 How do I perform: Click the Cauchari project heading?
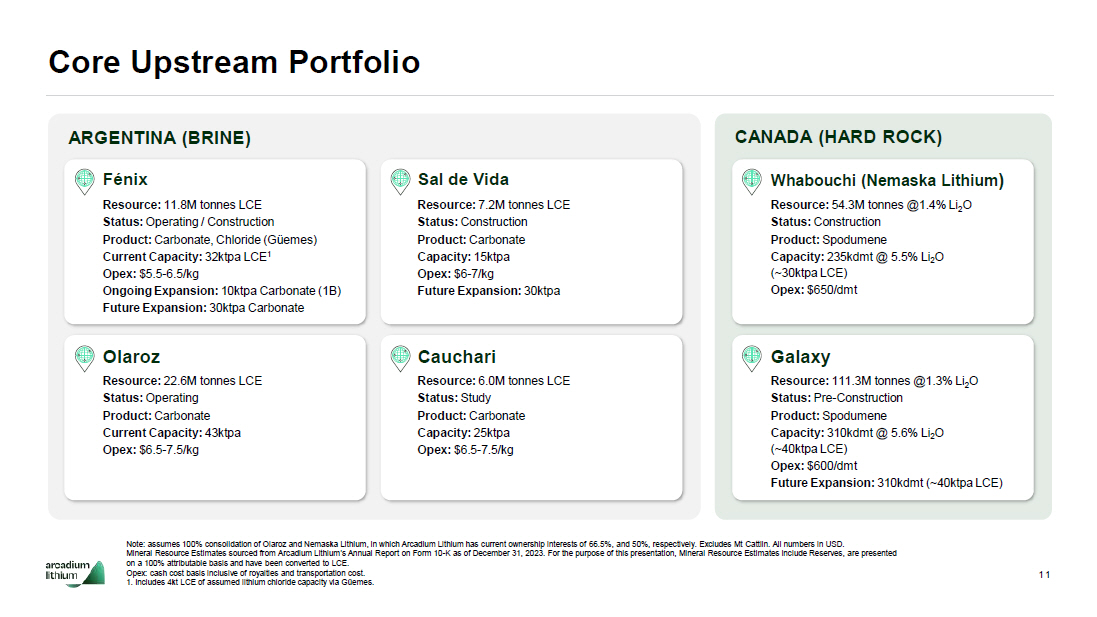click(457, 357)
